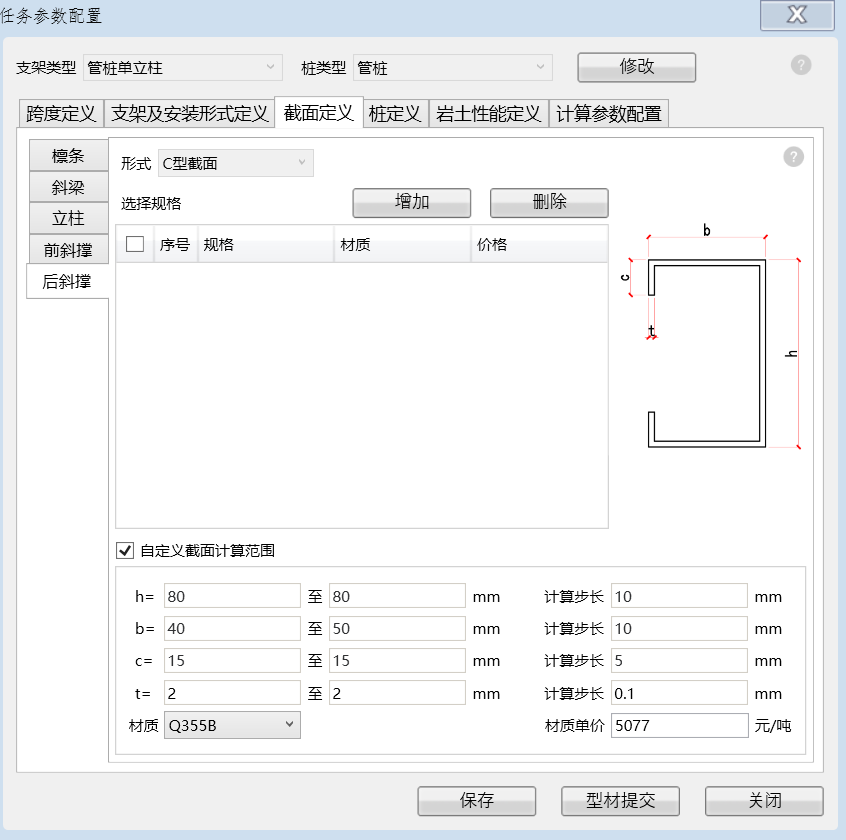Expand the 形式 C型截面 dropdown

point(235,163)
